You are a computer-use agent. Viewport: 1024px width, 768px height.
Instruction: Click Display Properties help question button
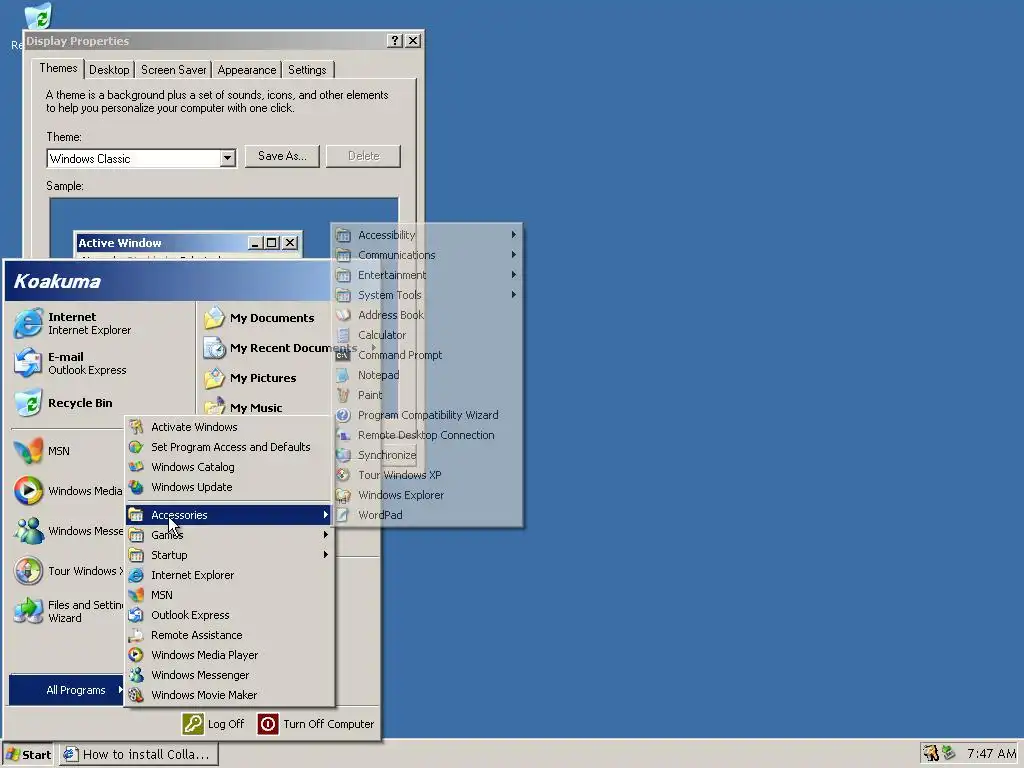394,40
